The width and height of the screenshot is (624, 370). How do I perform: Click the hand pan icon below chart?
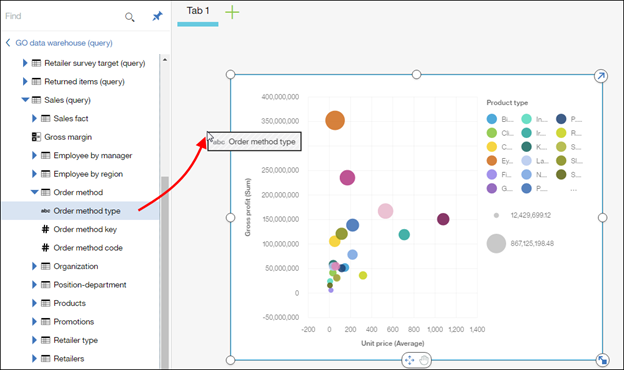coord(424,360)
